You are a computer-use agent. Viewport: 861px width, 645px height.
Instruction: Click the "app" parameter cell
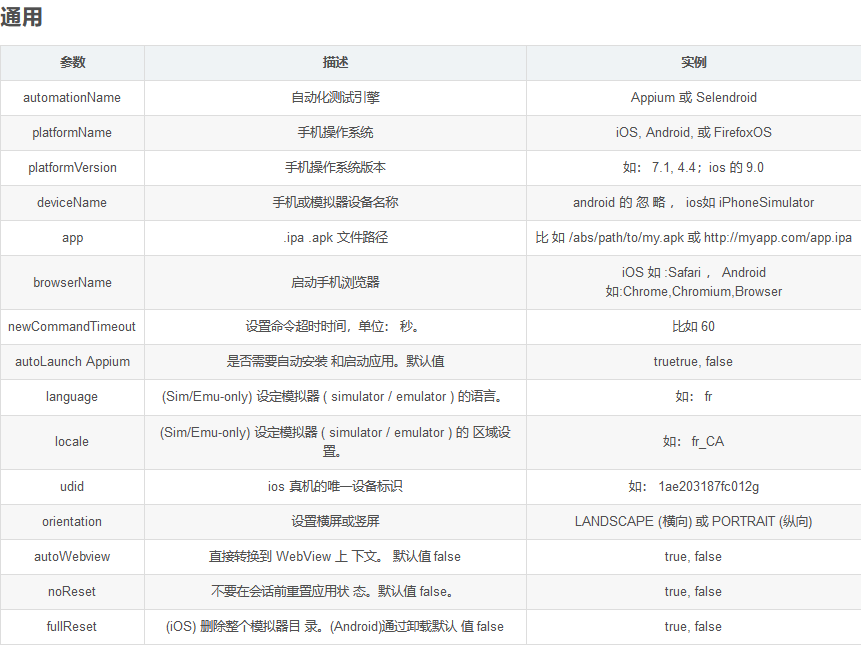tap(72, 238)
